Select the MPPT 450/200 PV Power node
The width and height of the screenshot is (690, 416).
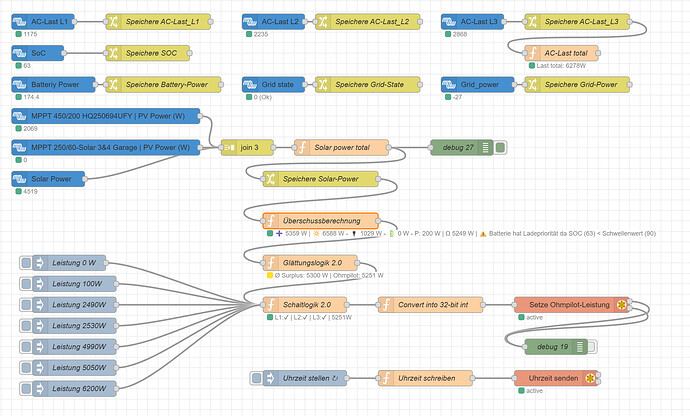tap(106, 116)
